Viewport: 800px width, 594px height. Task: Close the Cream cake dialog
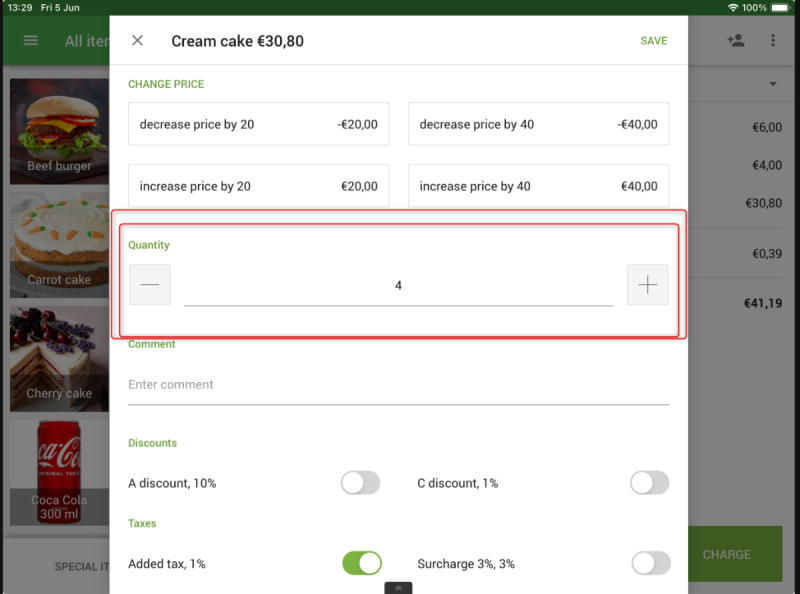coord(137,40)
